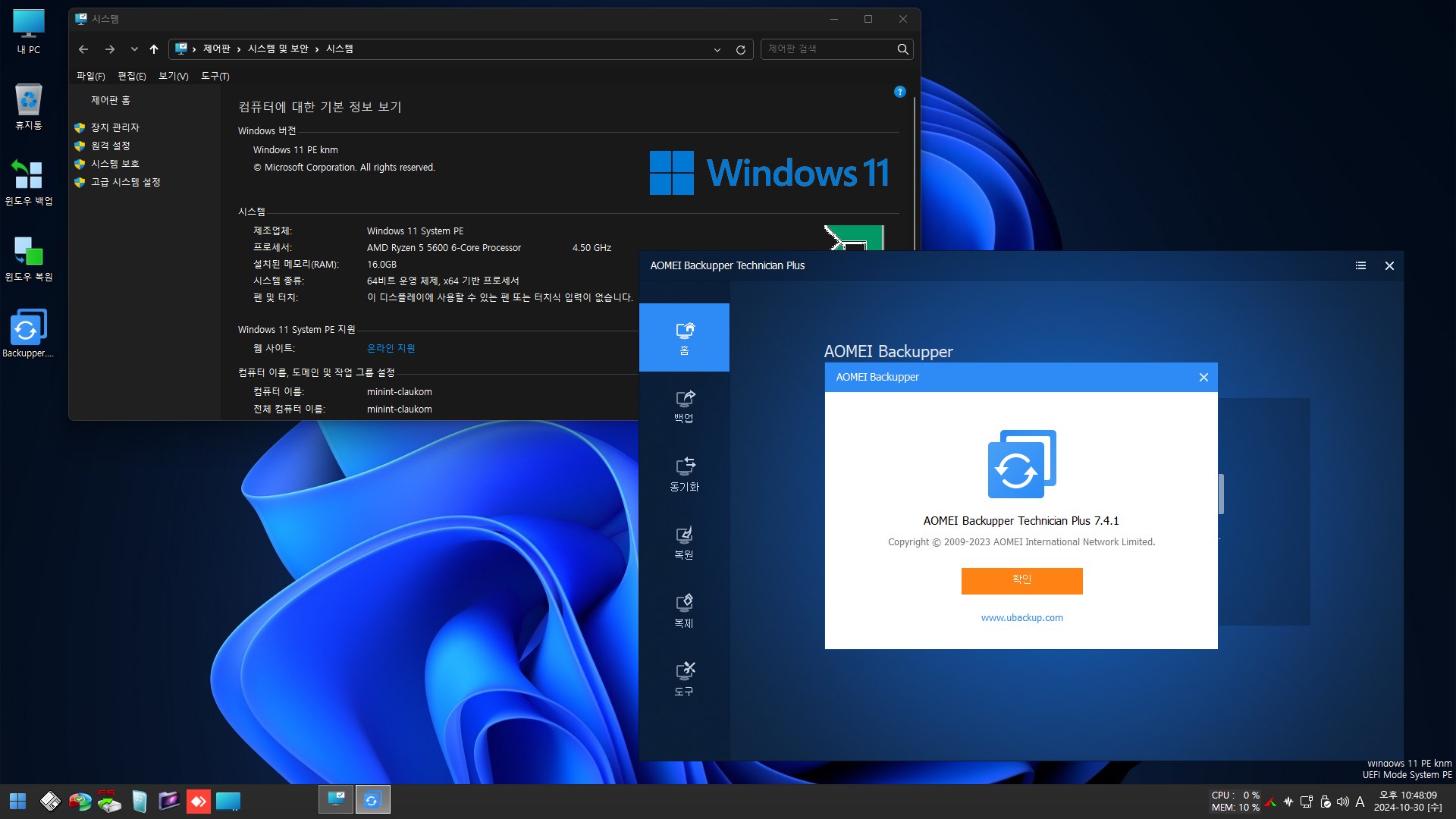Click the vertical scrollbar of the 시스템 window

(915, 174)
